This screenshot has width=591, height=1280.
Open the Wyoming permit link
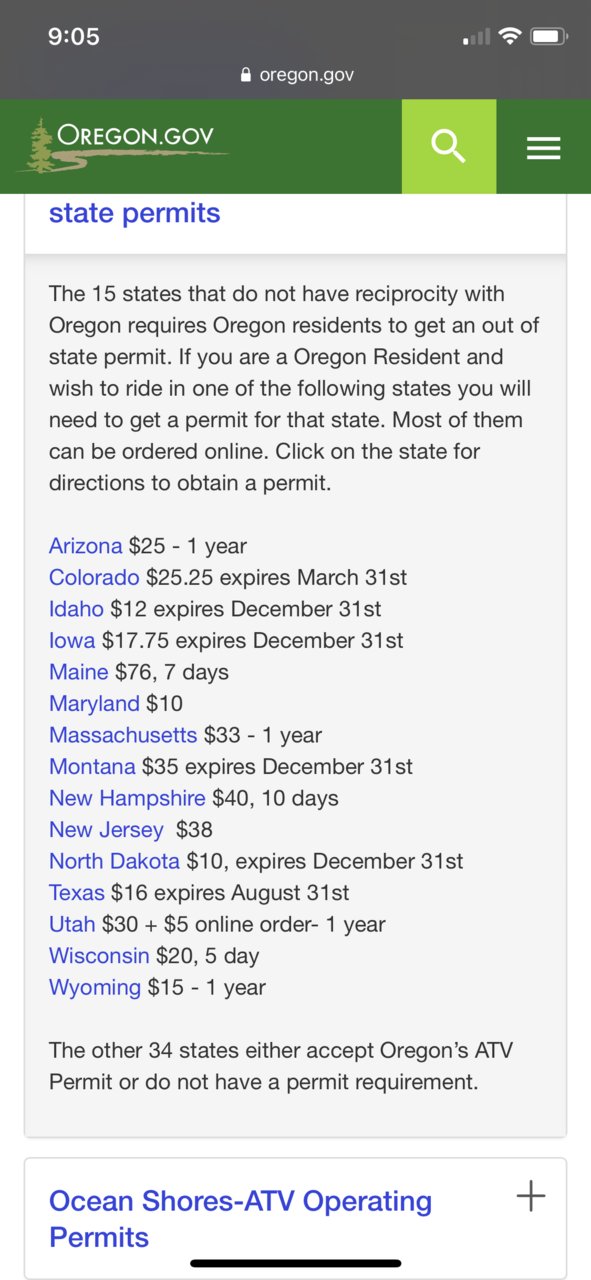pos(95,987)
